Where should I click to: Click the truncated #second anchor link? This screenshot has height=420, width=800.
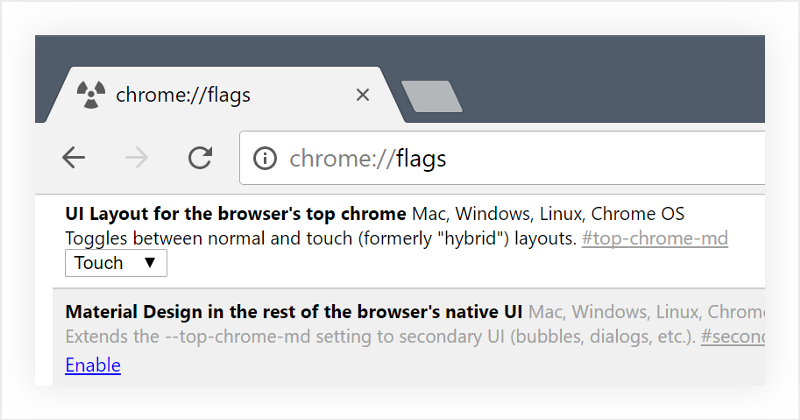pyautogui.click(x=732, y=336)
